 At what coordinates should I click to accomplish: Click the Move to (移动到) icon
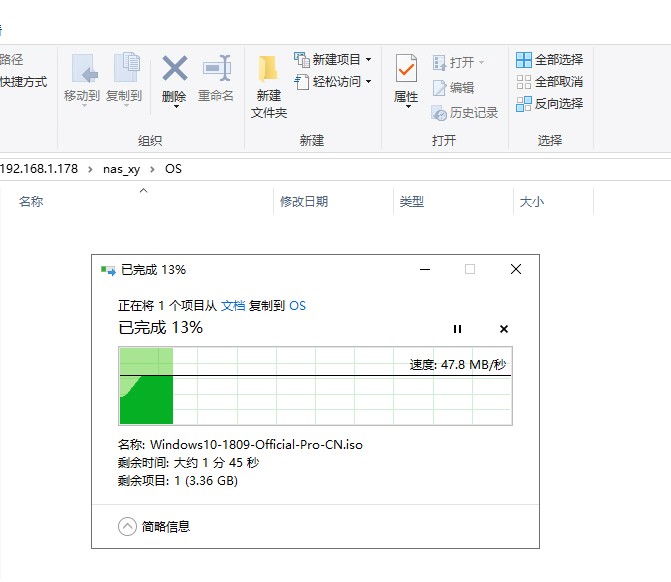point(82,72)
